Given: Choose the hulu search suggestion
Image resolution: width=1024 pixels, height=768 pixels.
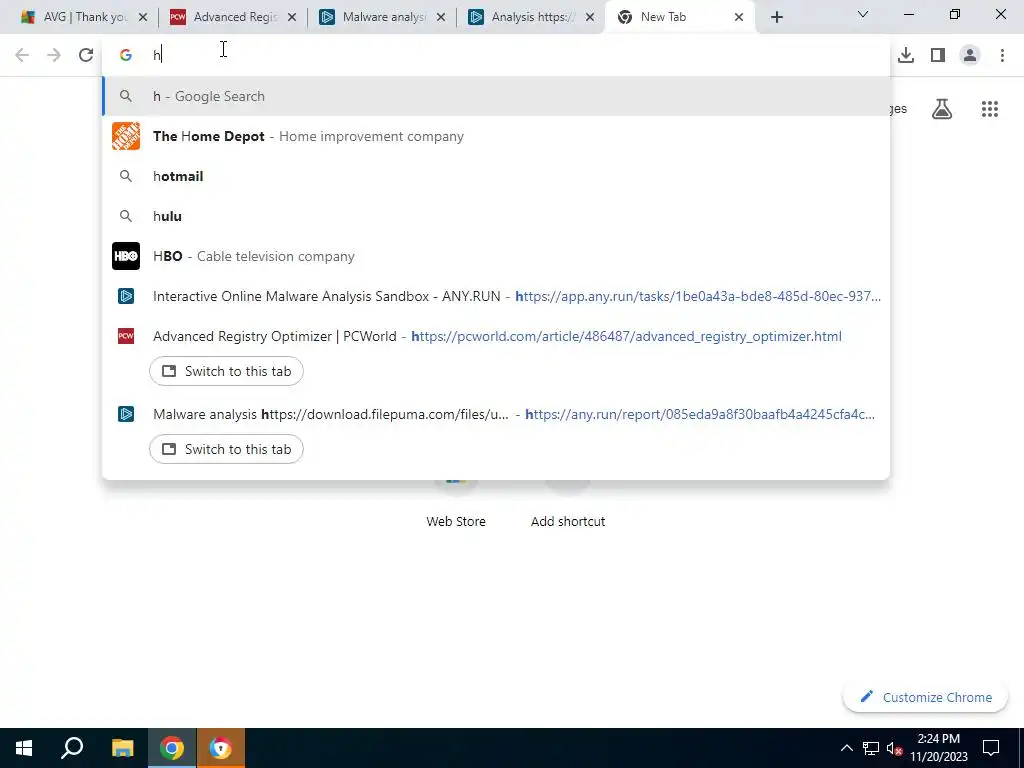Looking at the screenshot, I should coord(496,216).
